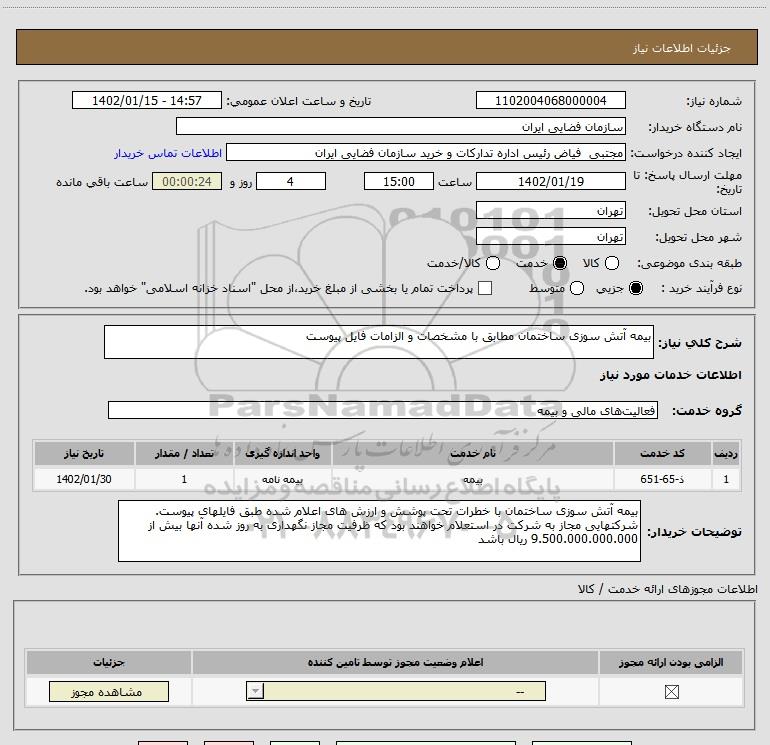Click the شرح کلی نیاز text box
Screen dimensions: 770x745
(x=379, y=342)
